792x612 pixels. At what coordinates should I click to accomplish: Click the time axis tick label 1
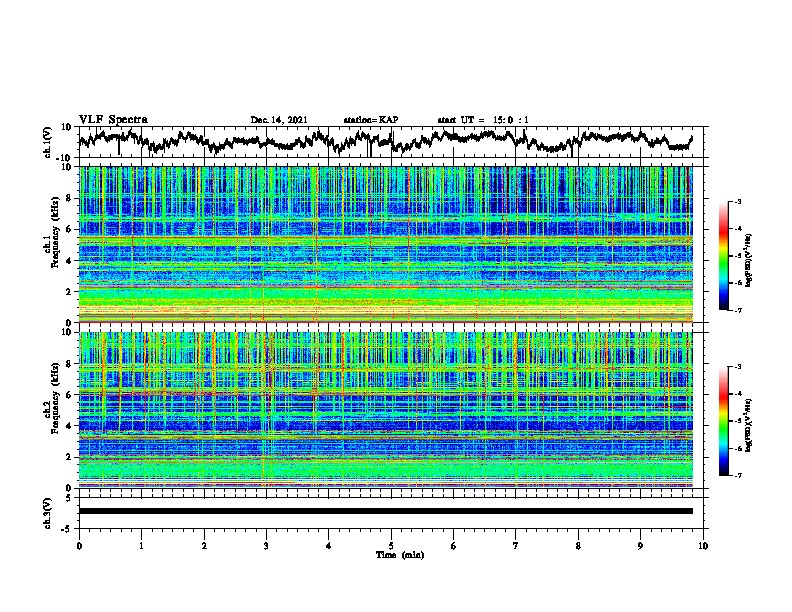(141, 546)
